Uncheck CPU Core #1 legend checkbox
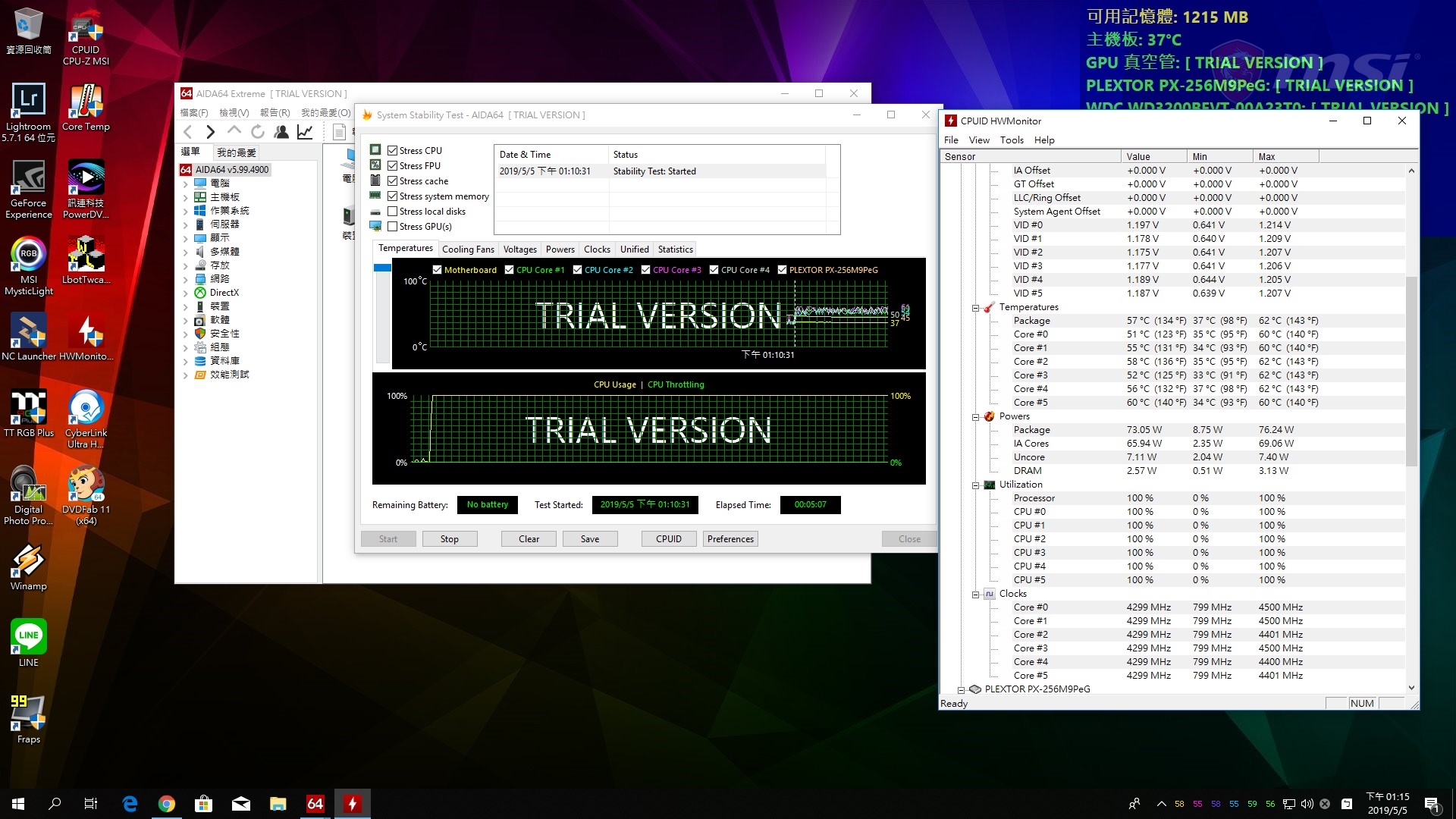 [510, 269]
